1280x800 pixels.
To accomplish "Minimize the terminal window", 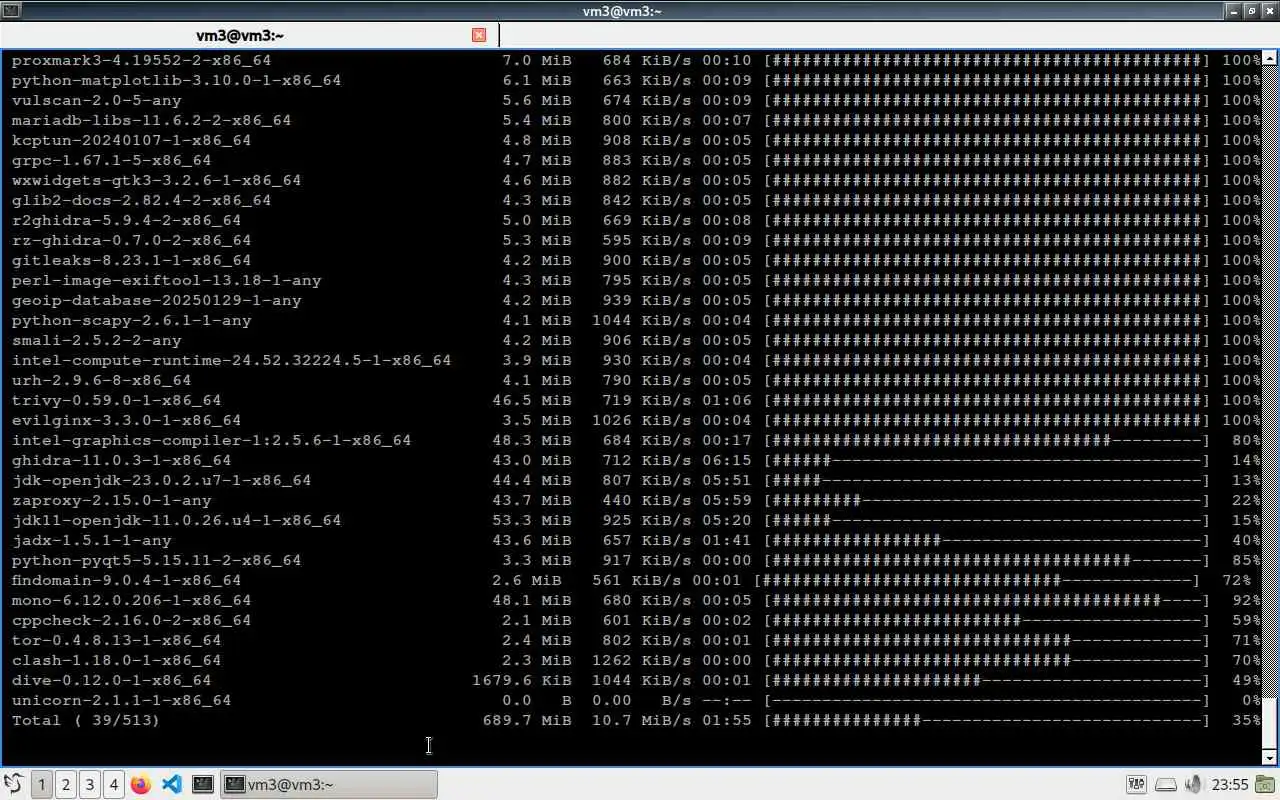I will [1232, 11].
